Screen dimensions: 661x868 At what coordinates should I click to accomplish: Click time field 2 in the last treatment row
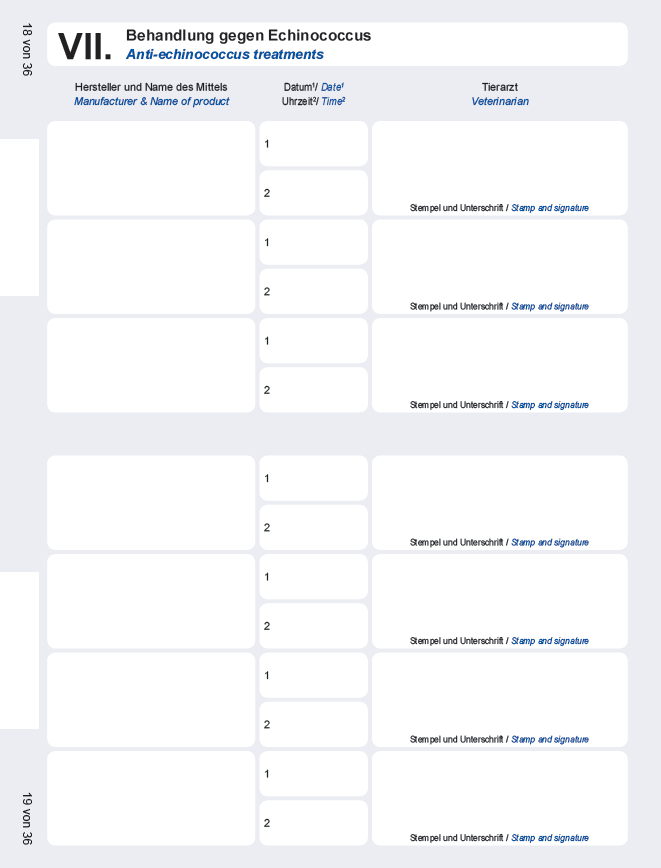click(313, 823)
